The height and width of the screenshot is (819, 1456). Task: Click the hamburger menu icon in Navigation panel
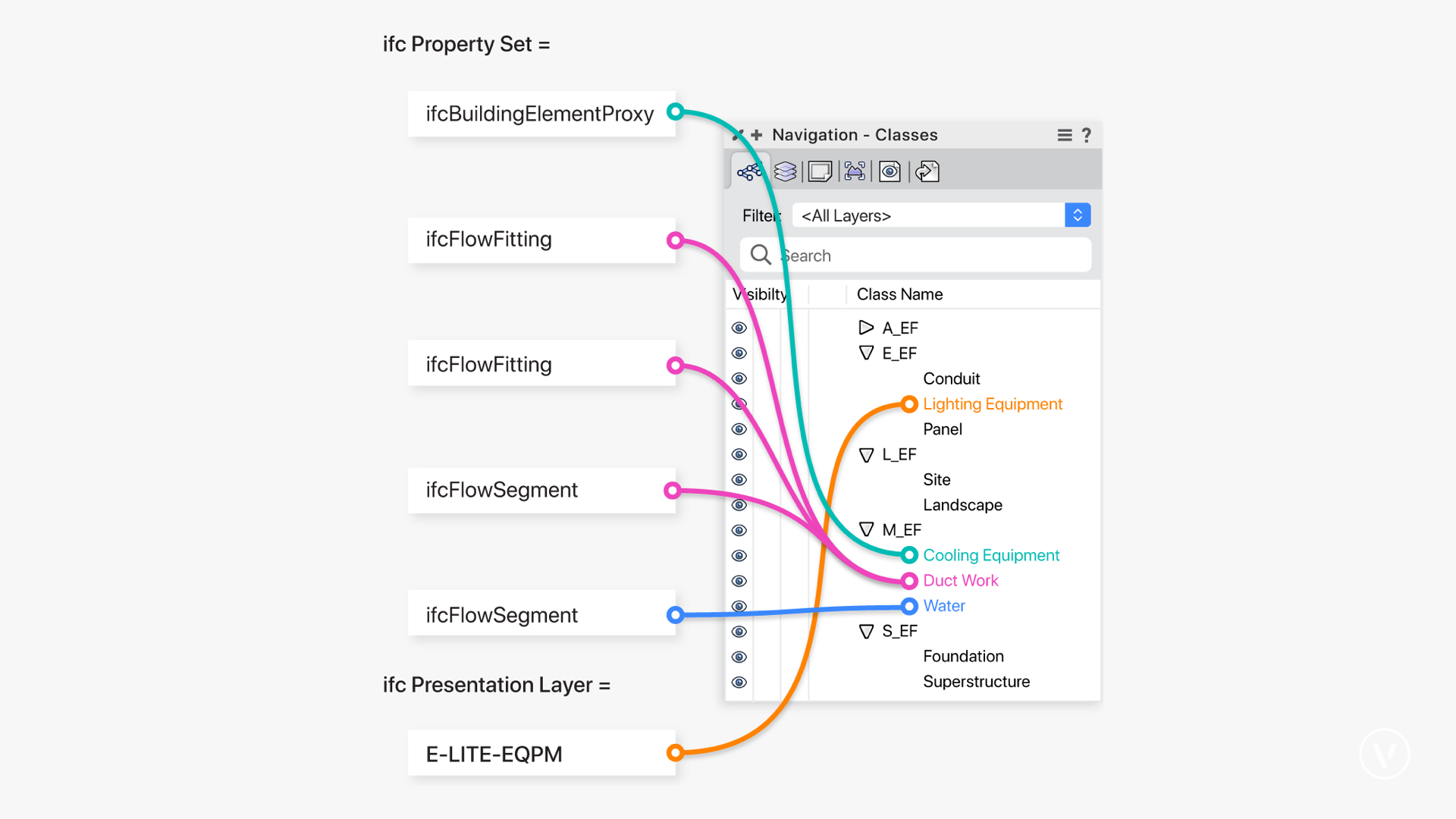click(1065, 135)
